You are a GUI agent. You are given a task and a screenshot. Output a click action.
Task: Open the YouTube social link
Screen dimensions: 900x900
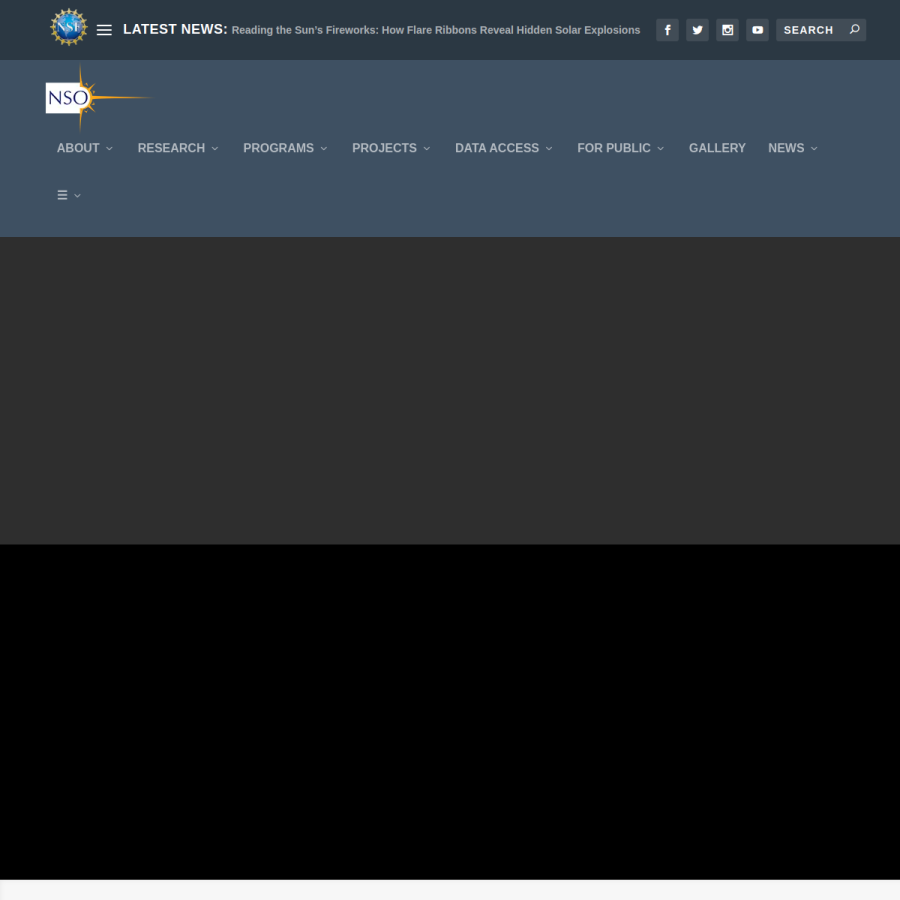tap(757, 30)
